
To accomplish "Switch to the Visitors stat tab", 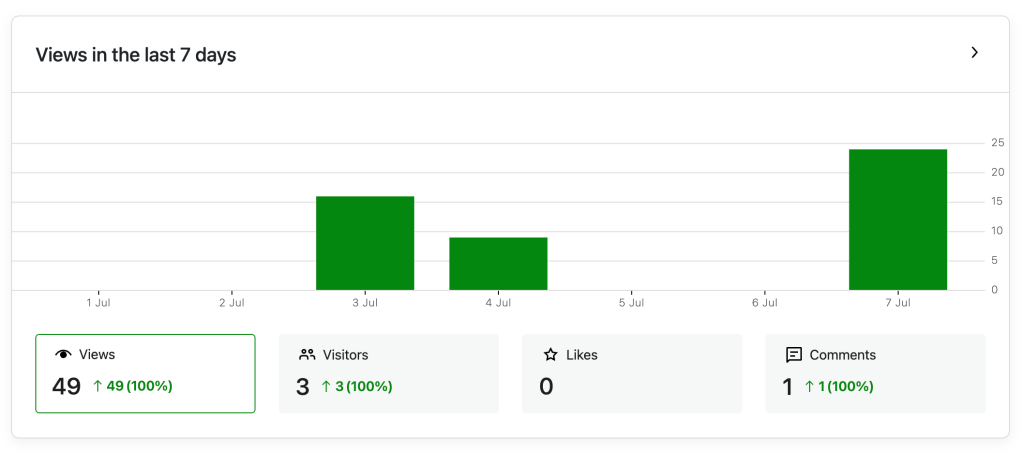I will tap(388, 373).
